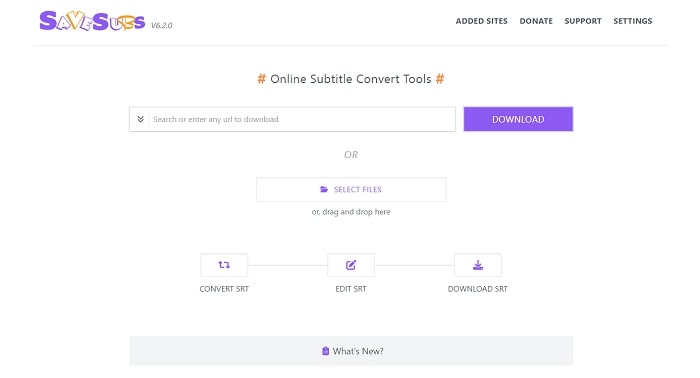Expand the What's New section bar
The width and height of the screenshot is (700, 378).
351,351
